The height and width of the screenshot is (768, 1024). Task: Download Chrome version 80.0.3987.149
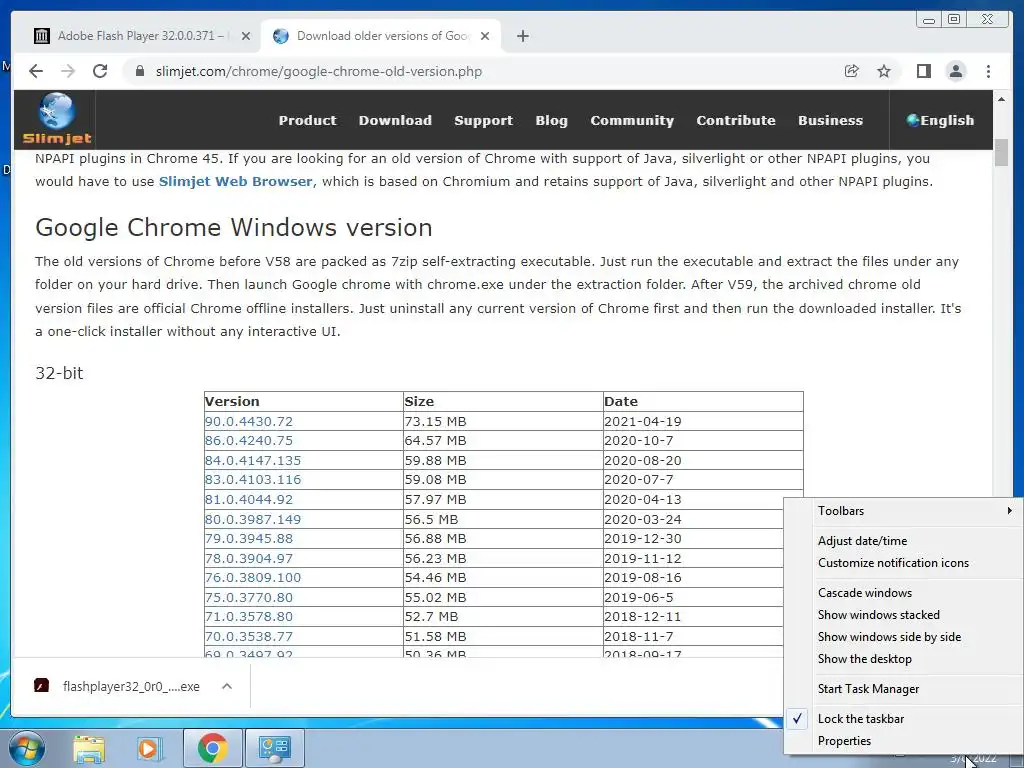point(253,519)
